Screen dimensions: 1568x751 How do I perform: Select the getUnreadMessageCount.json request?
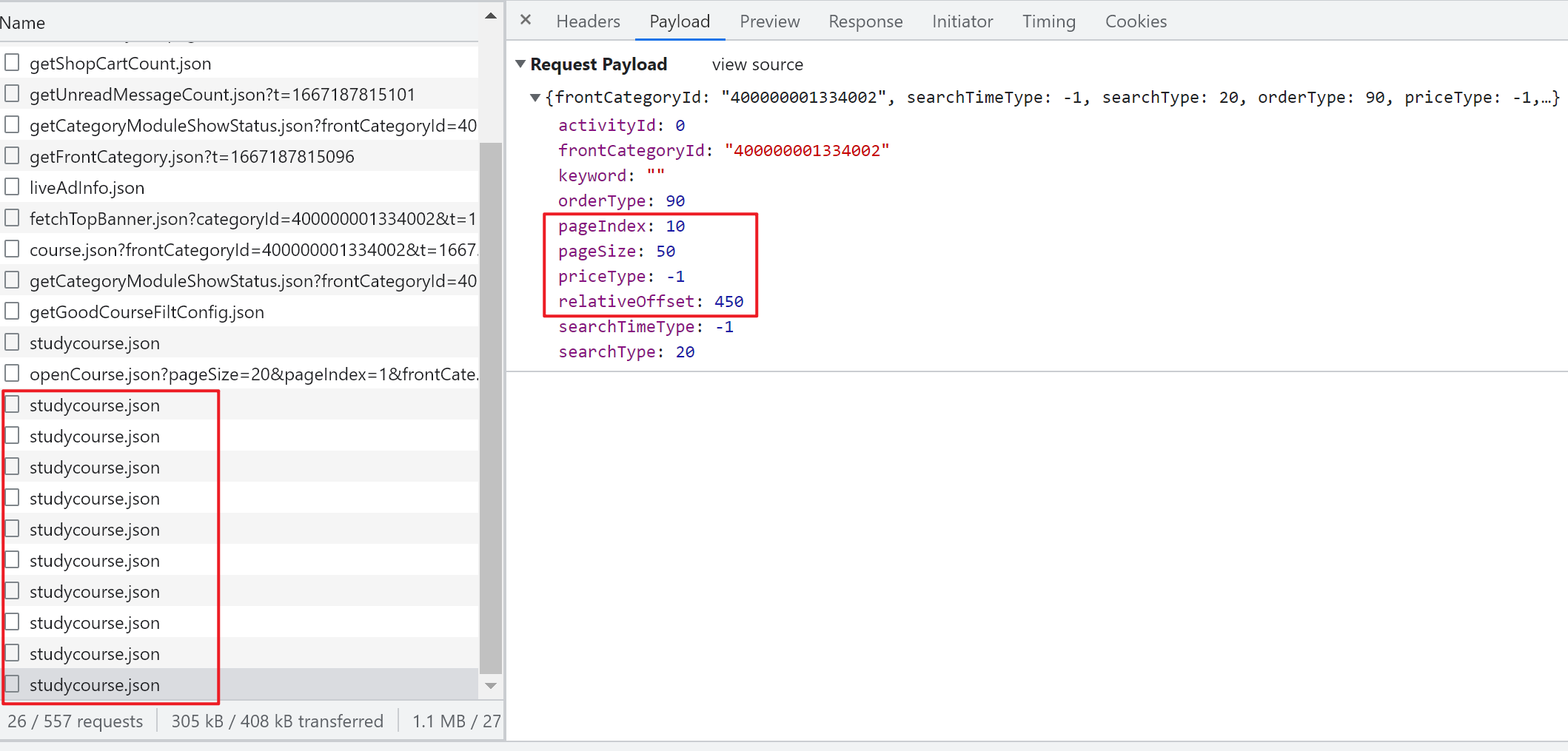[x=222, y=95]
